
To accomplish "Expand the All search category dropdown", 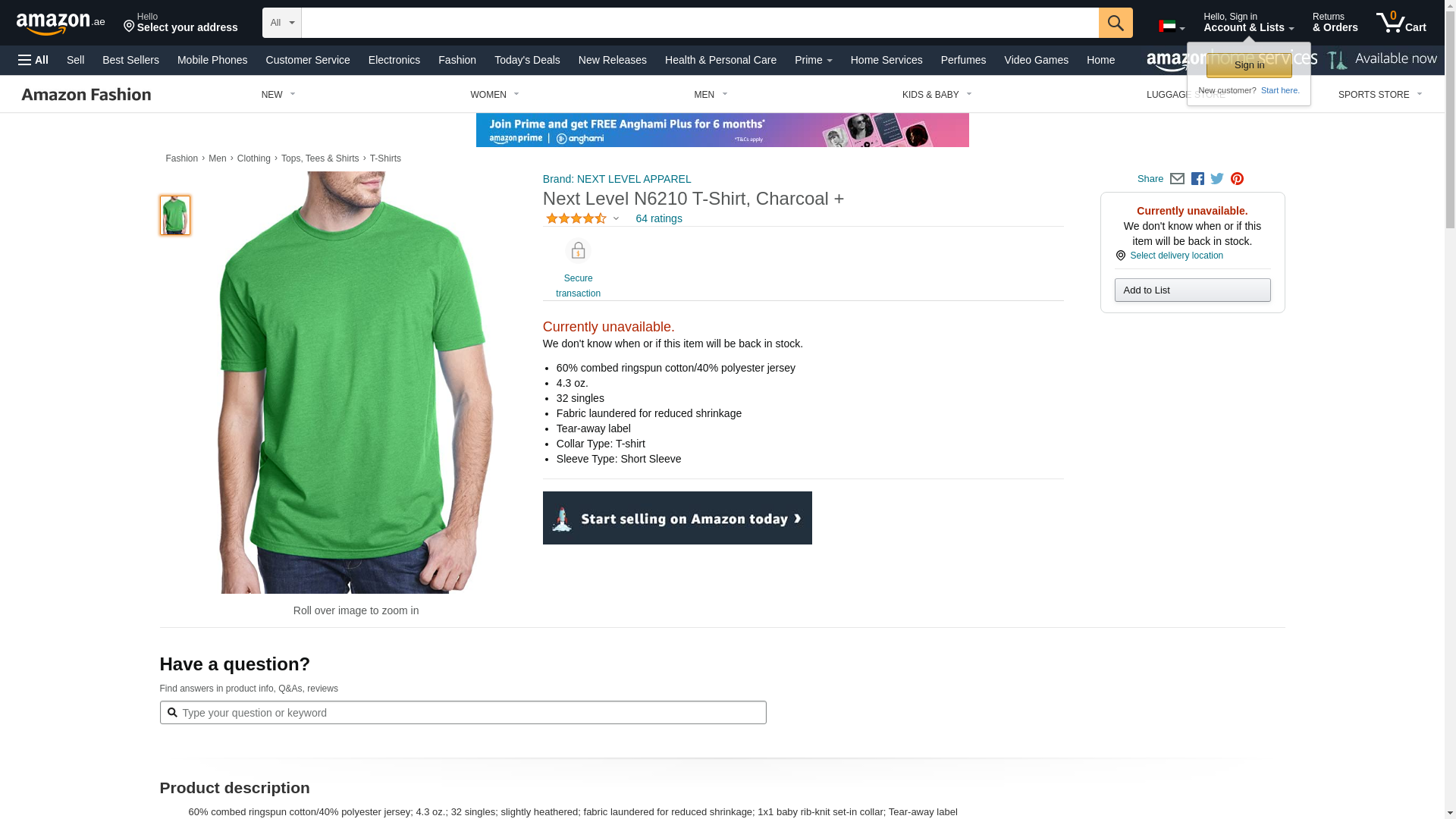I will click(282, 23).
